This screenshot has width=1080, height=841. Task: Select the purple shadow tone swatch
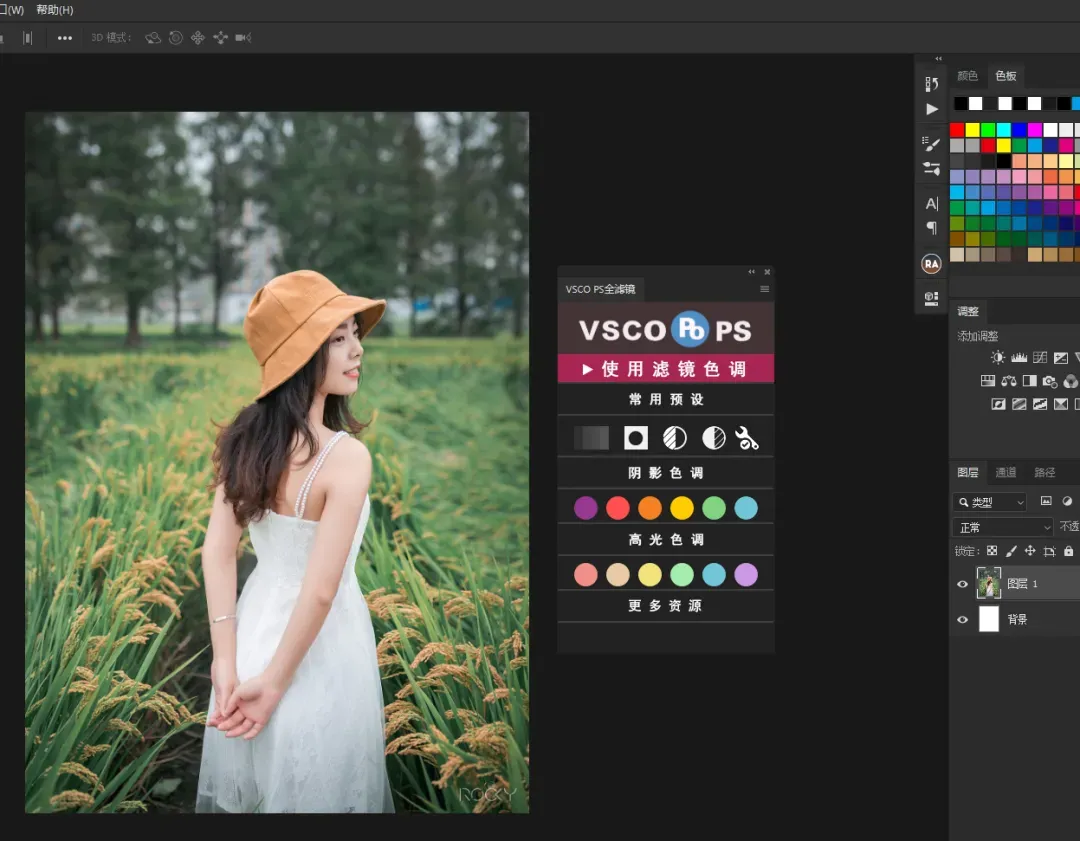(585, 508)
